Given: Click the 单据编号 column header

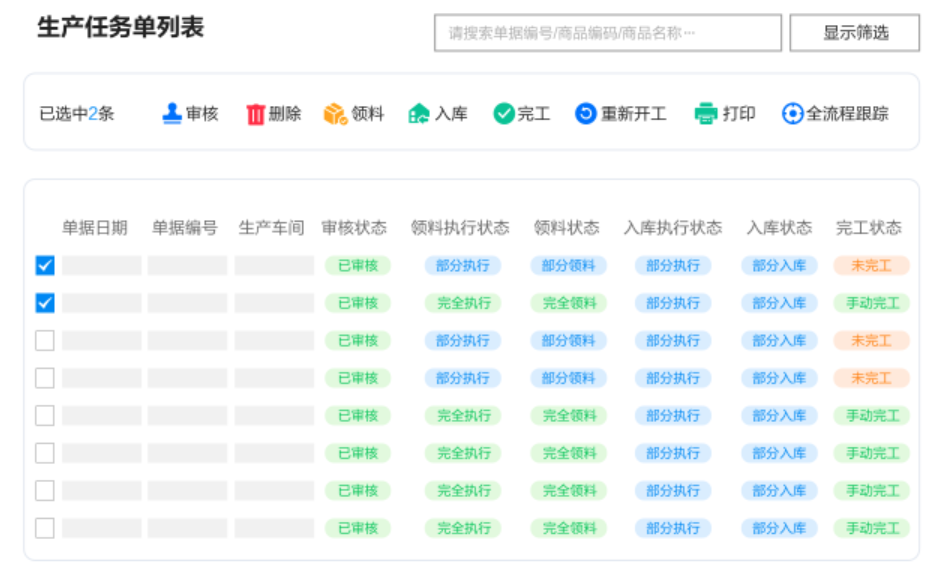Looking at the screenshot, I should (184, 228).
